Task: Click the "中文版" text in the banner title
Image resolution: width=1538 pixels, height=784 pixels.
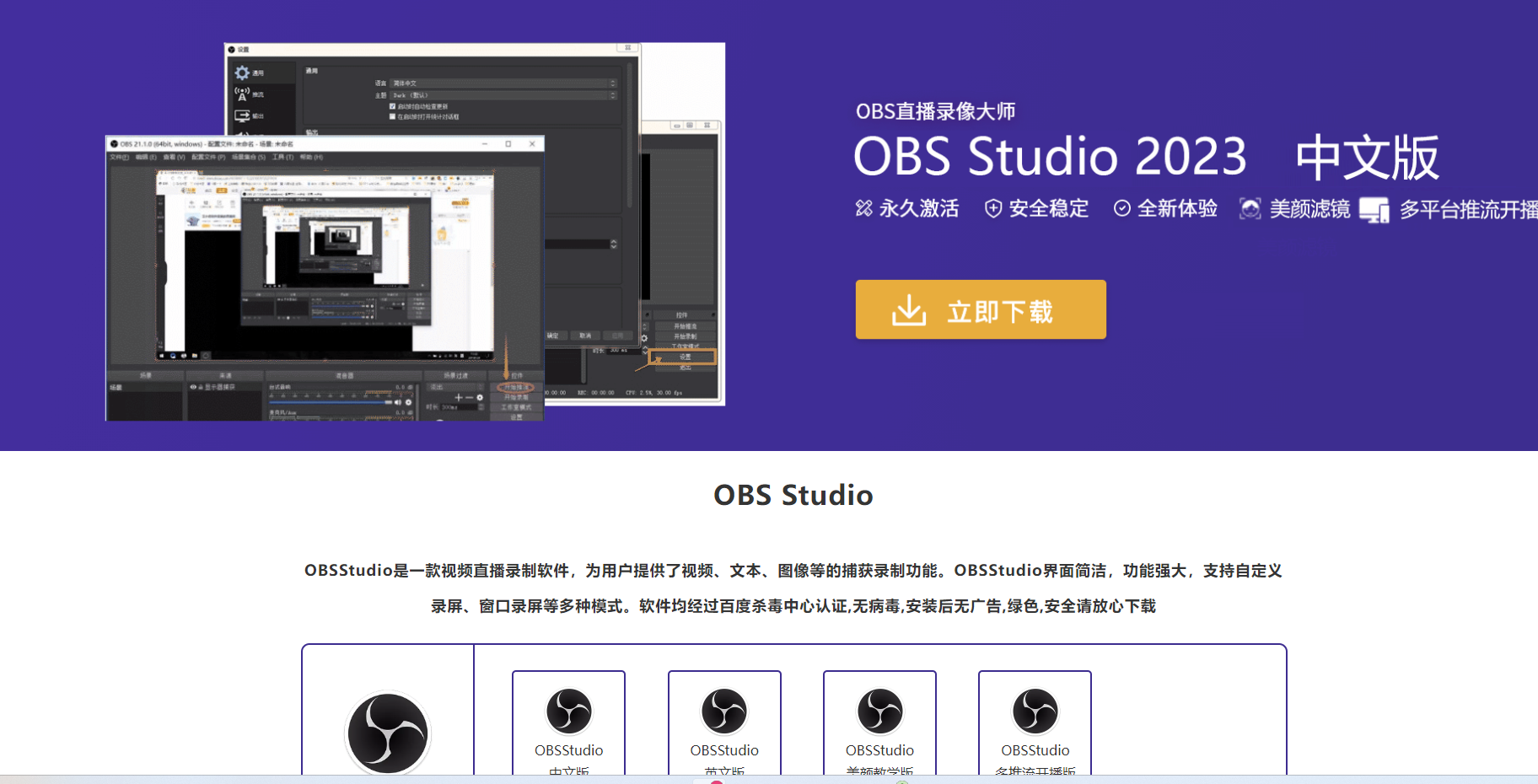Action: [x=1367, y=158]
